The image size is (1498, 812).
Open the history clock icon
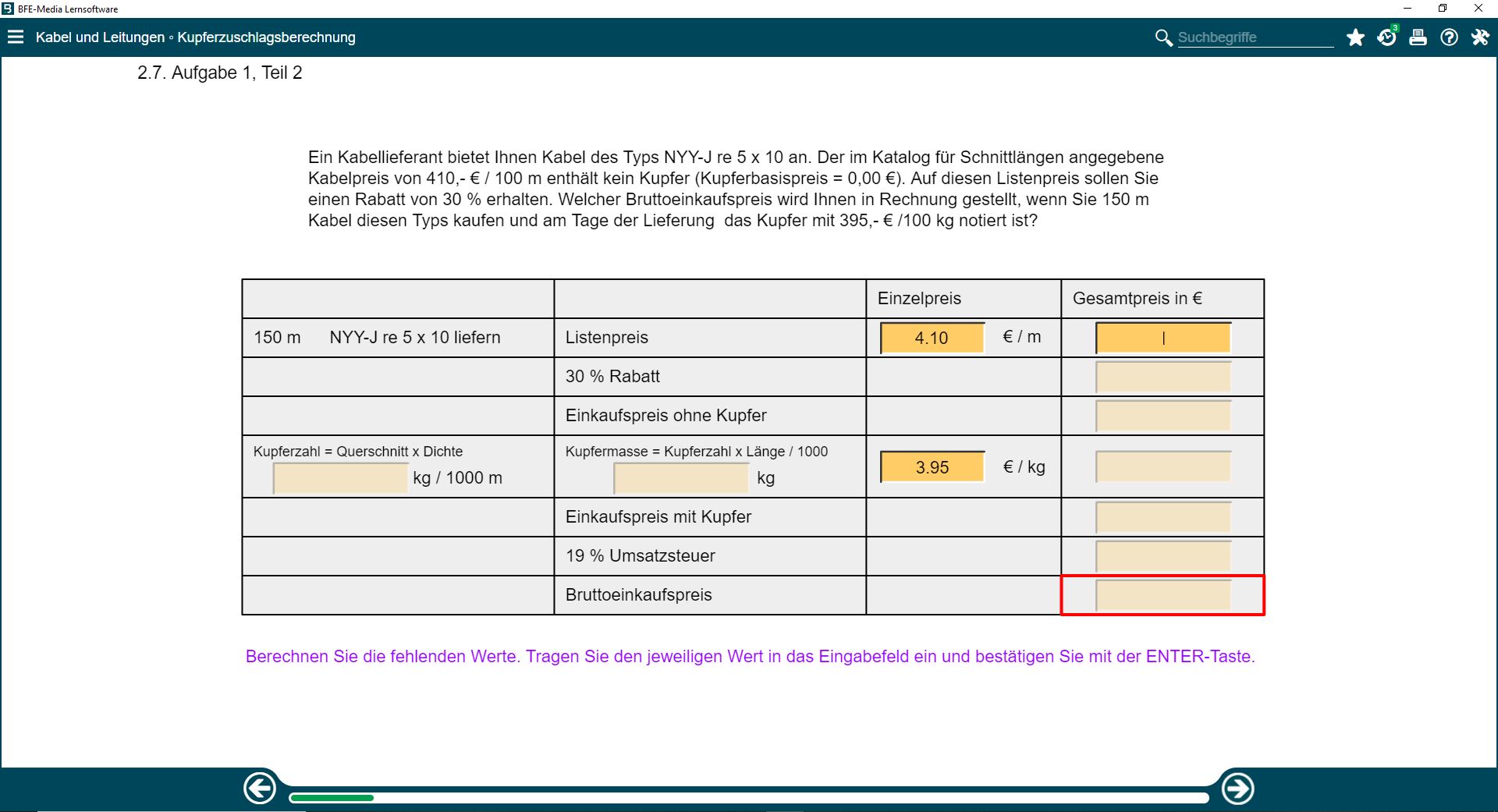(1386, 37)
